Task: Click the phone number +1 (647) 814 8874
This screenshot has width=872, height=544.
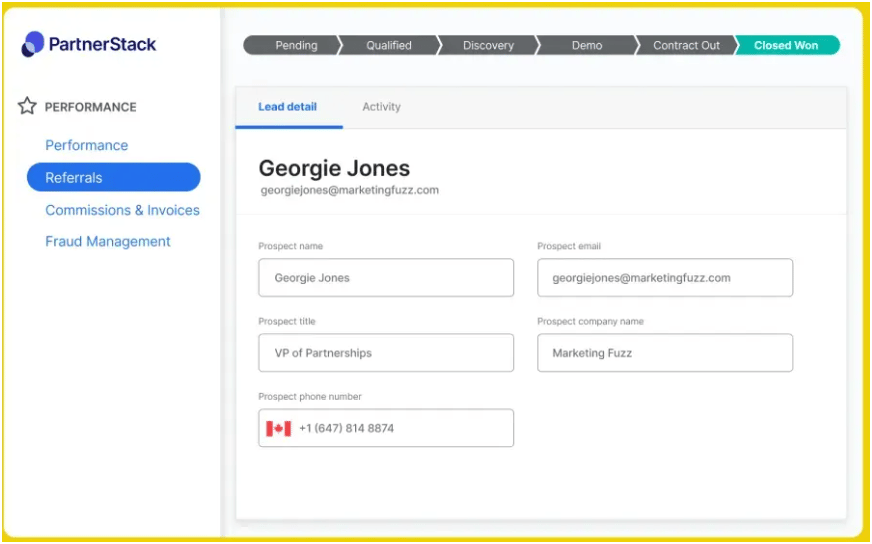Action: pyautogui.click(x=346, y=428)
